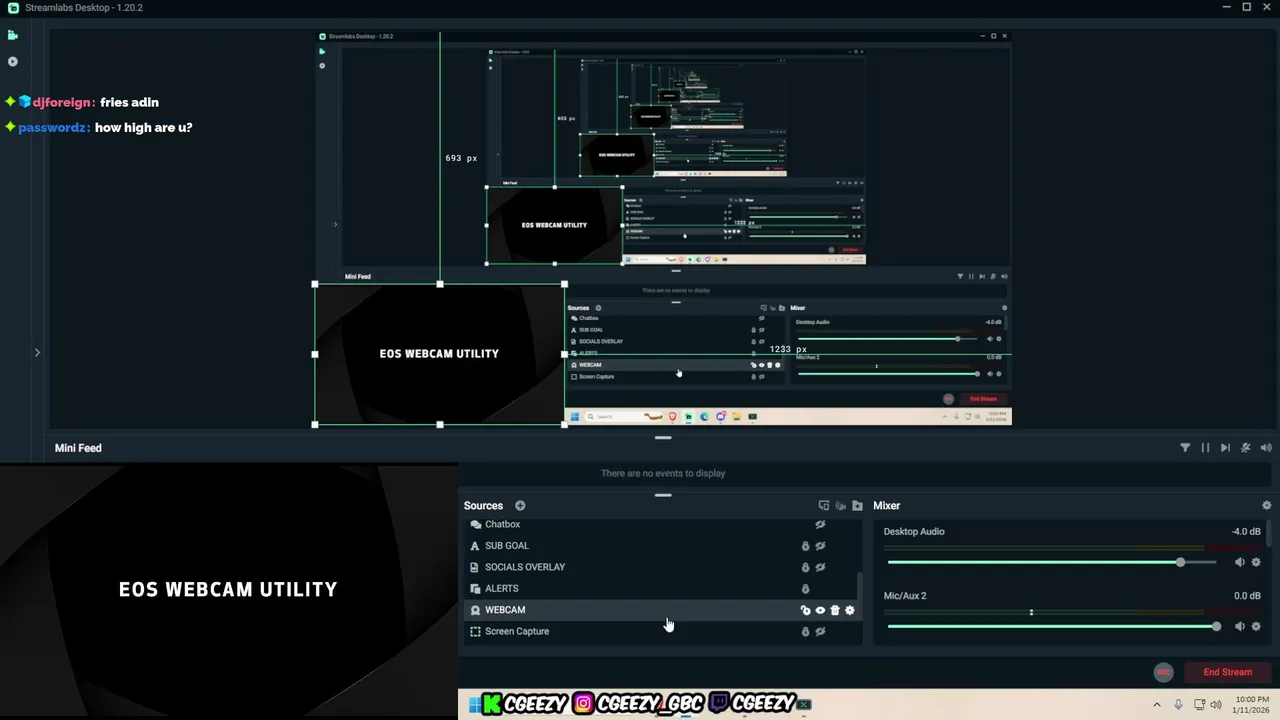This screenshot has width=1280, height=720.
Task: Select the Chatbox source row
Action: pyautogui.click(x=660, y=524)
